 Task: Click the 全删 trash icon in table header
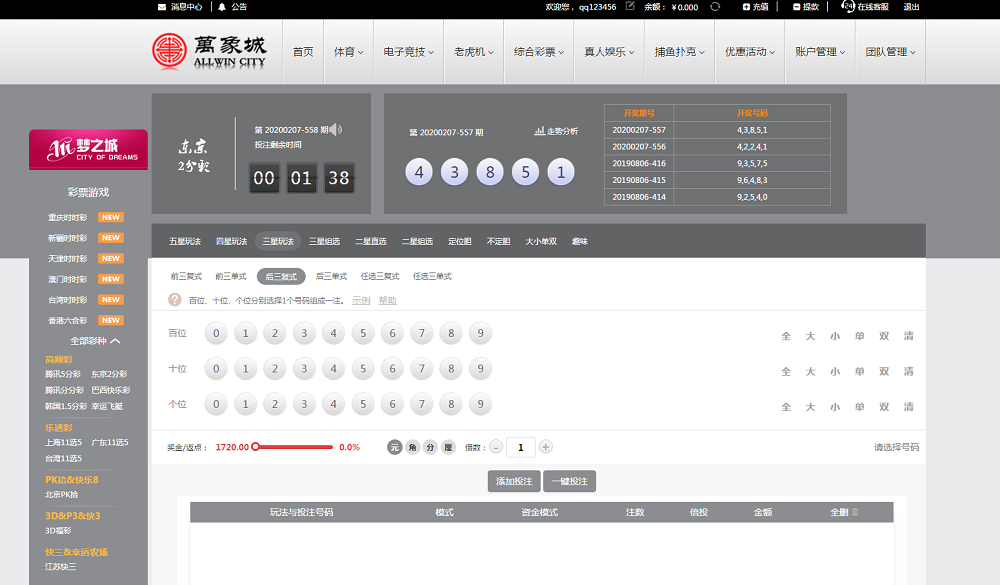(x=854, y=512)
